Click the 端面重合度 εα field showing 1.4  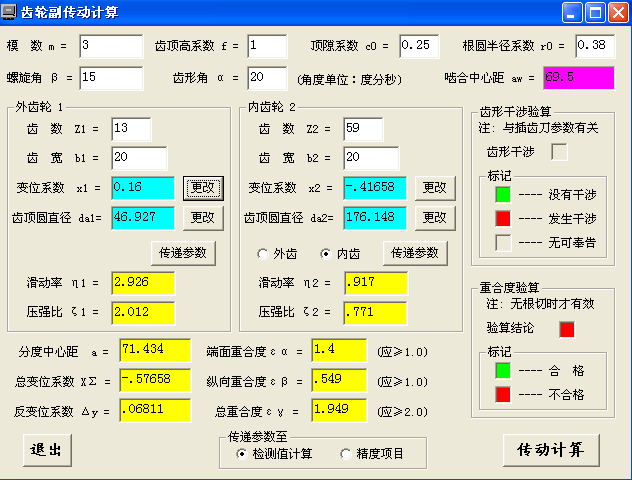click(x=339, y=350)
